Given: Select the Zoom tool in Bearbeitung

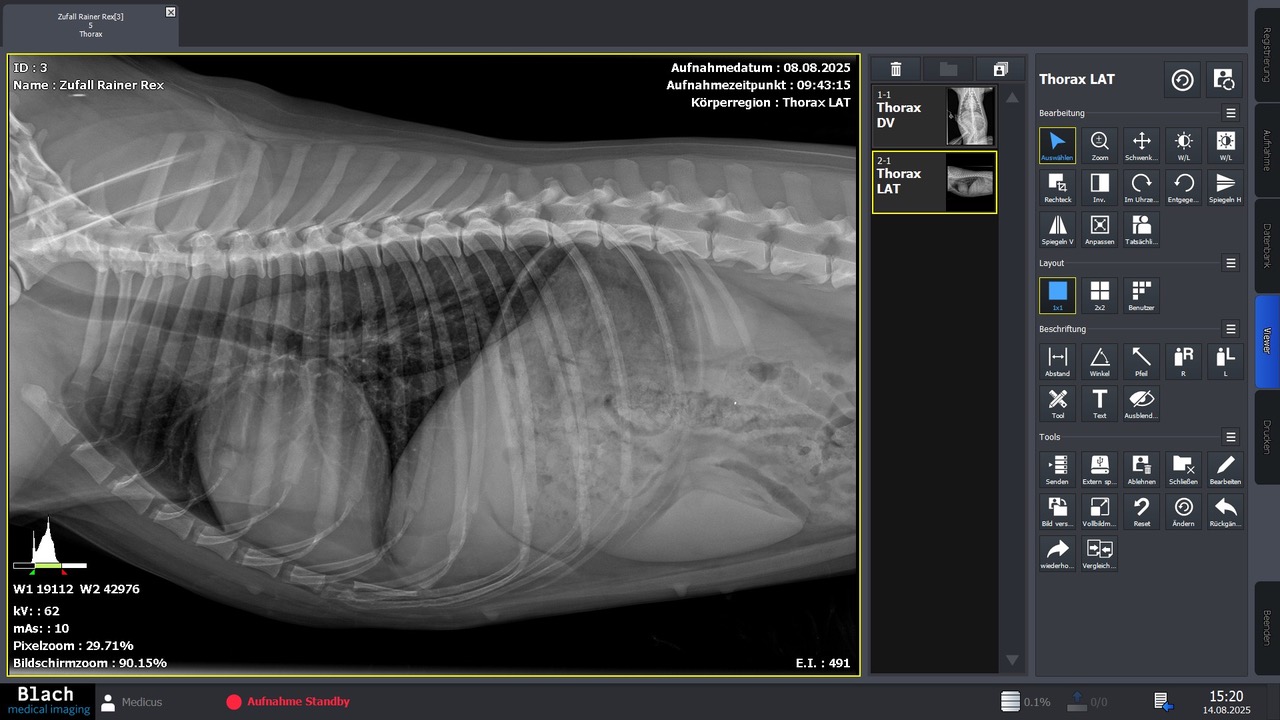Looking at the screenshot, I should pyautogui.click(x=1099, y=145).
